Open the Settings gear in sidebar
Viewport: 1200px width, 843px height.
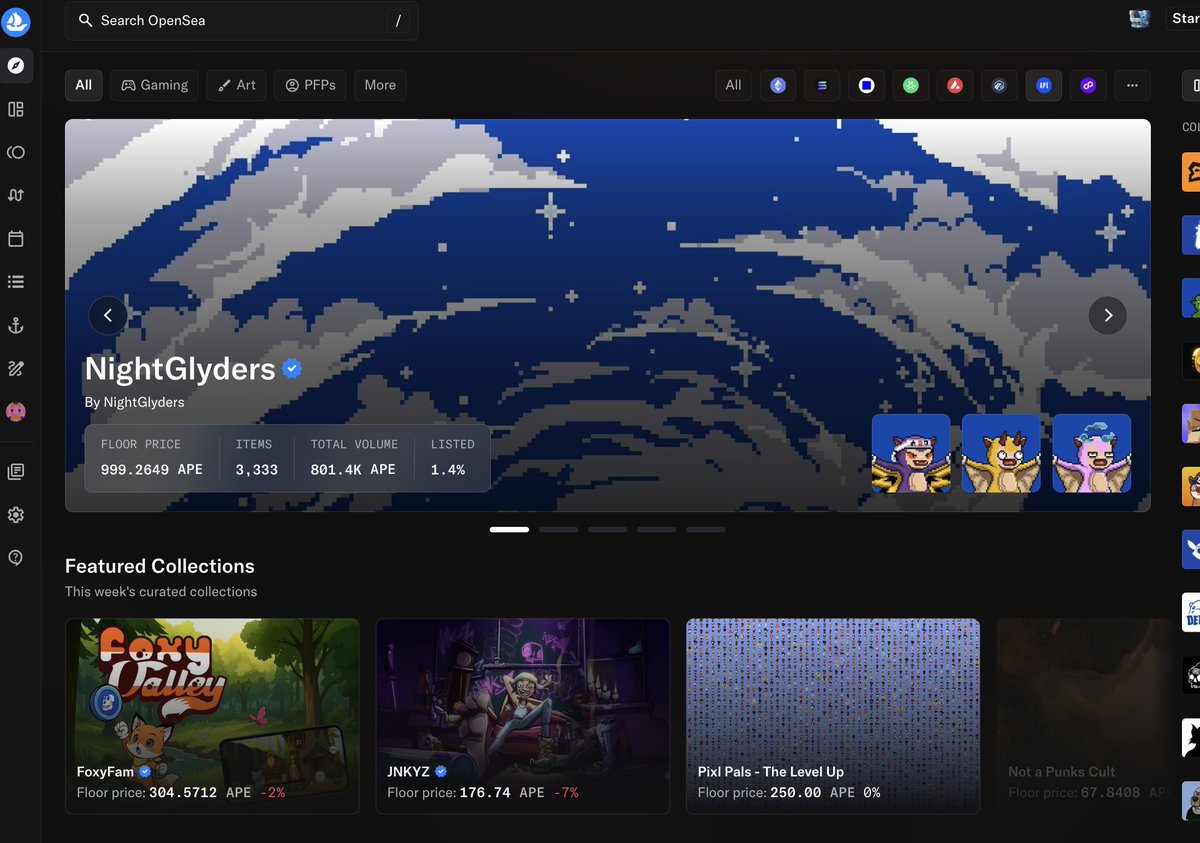tap(16, 514)
